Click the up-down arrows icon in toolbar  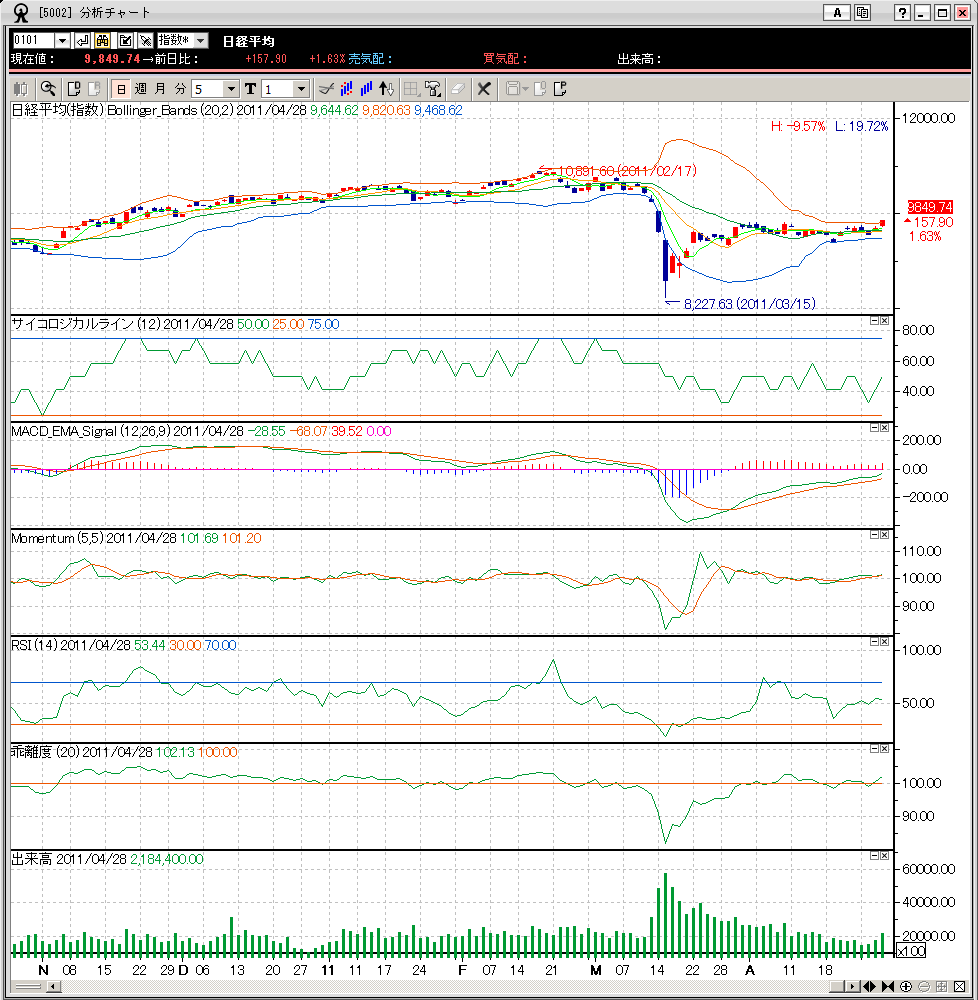point(387,88)
